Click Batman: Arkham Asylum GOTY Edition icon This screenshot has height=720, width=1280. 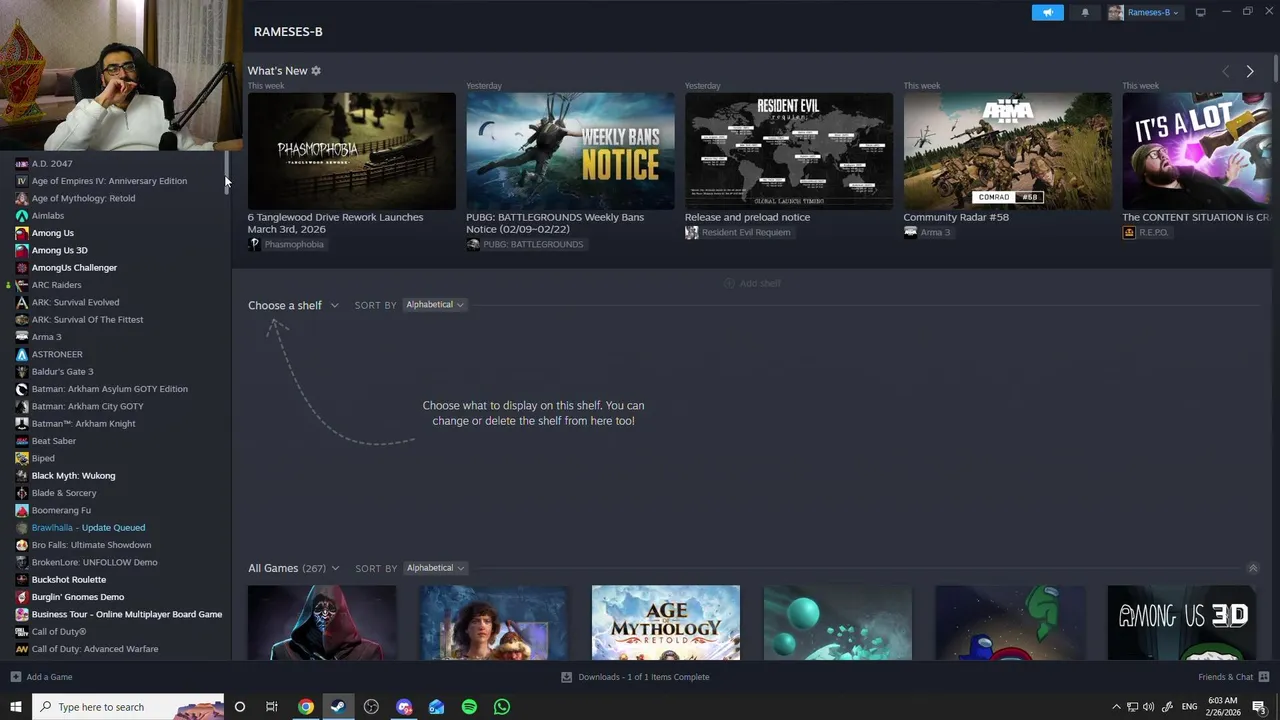22,389
